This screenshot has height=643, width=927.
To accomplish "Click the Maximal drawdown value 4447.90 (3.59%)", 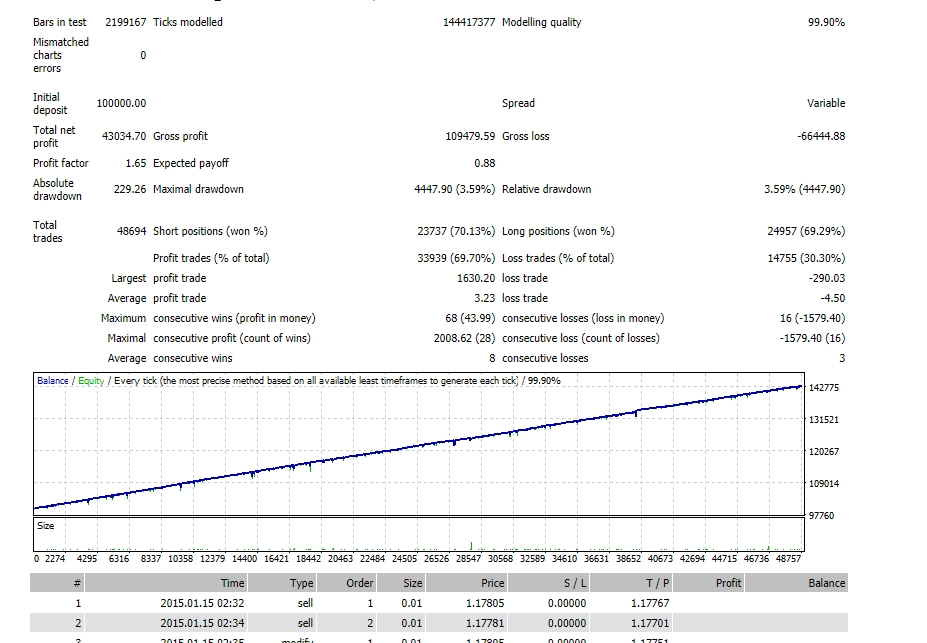I will click(x=455, y=190).
